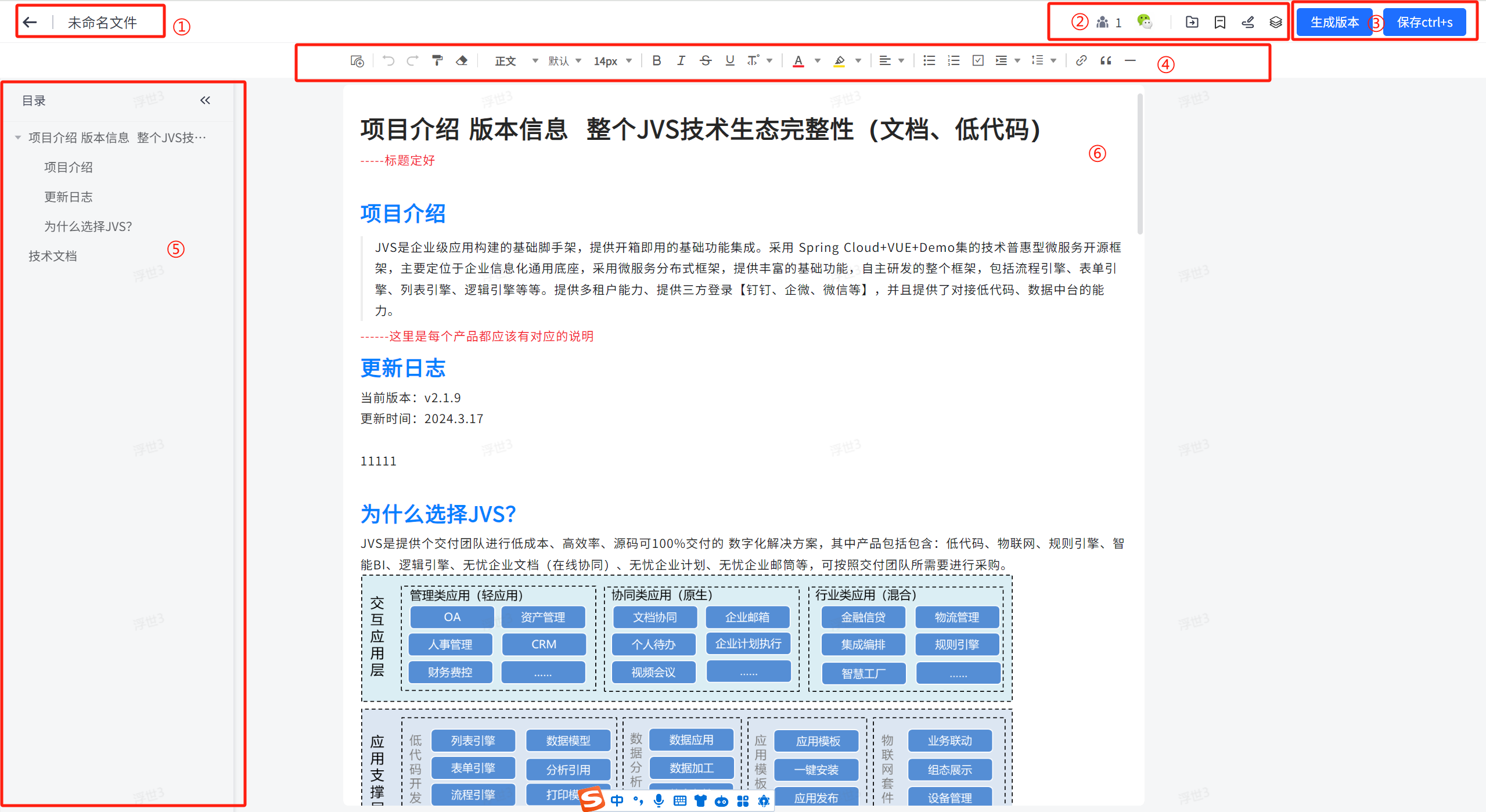This screenshot has height=812, width=1486.
Task: Insert horizontal divider line
Action: 1130,60
